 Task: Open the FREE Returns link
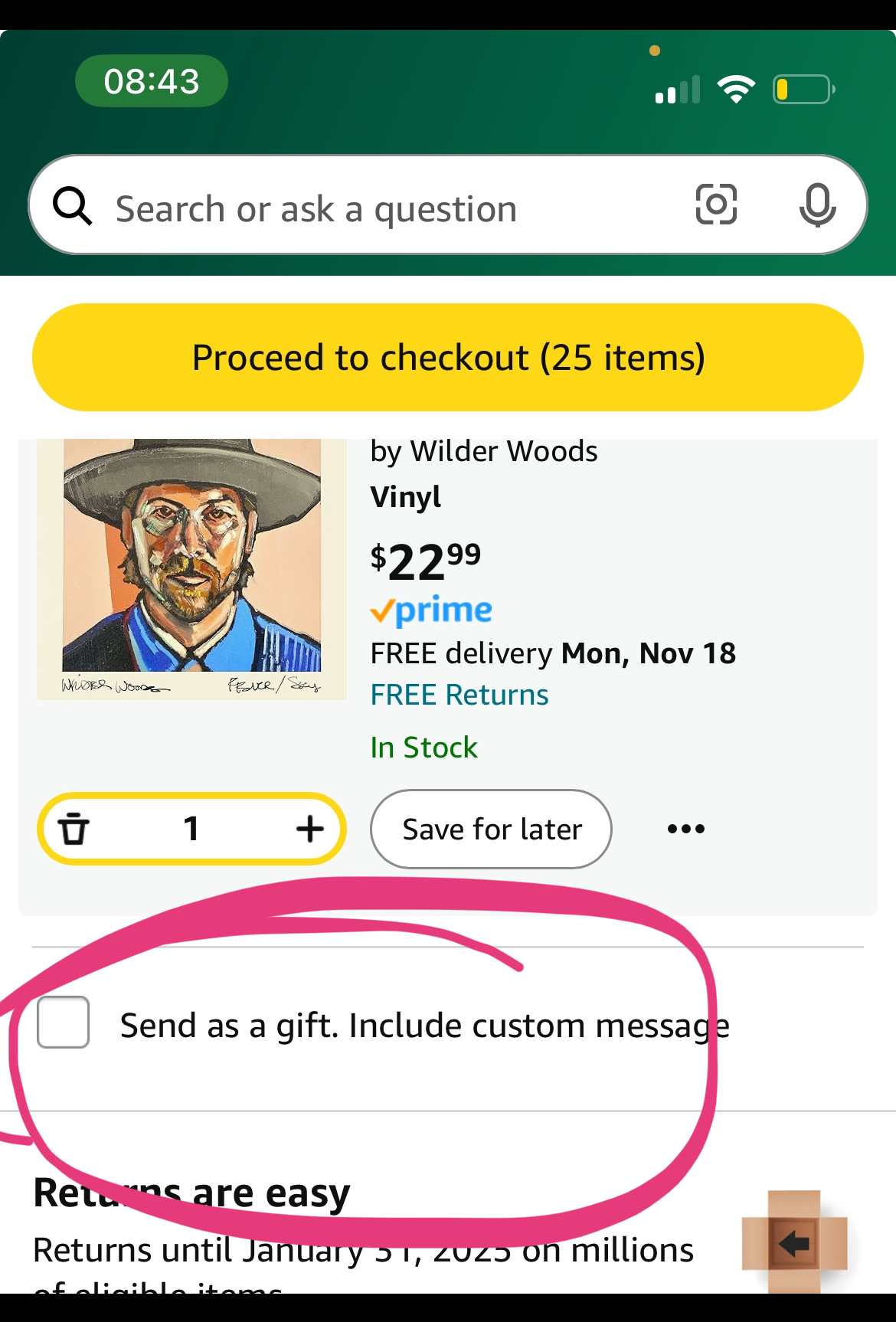pos(459,694)
